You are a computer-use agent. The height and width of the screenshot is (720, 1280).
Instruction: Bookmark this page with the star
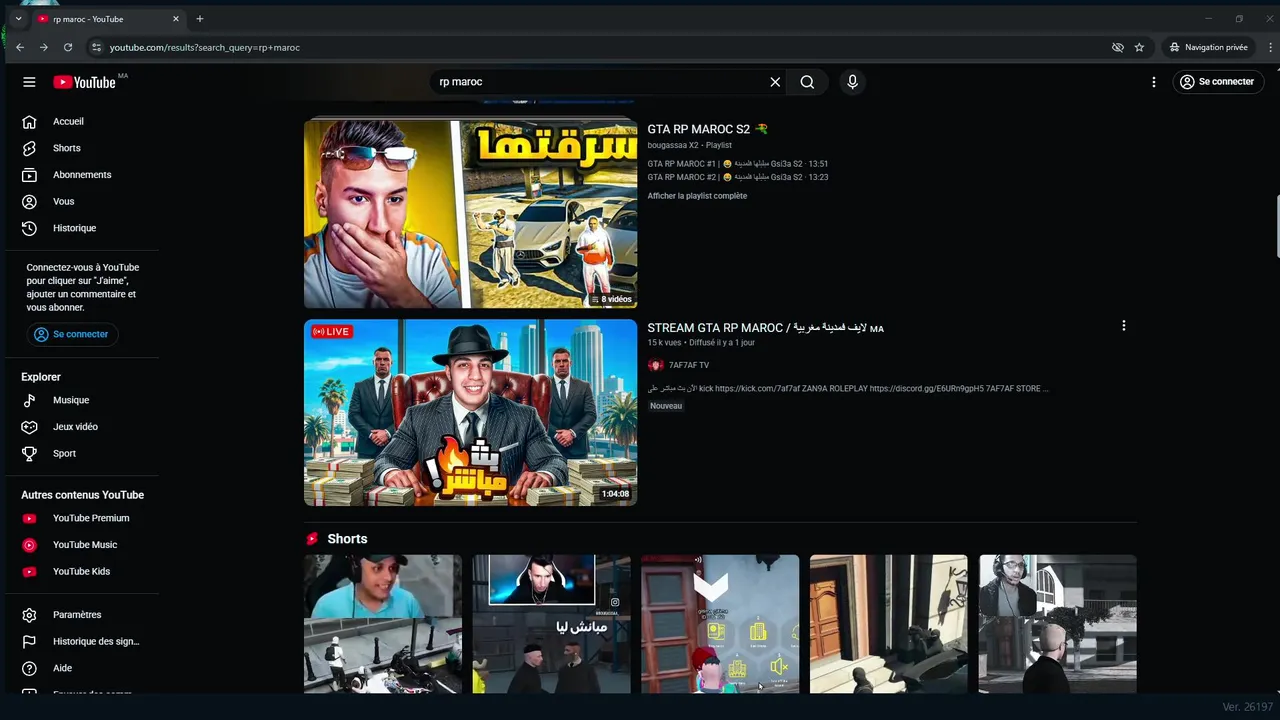pos(1139,47)
